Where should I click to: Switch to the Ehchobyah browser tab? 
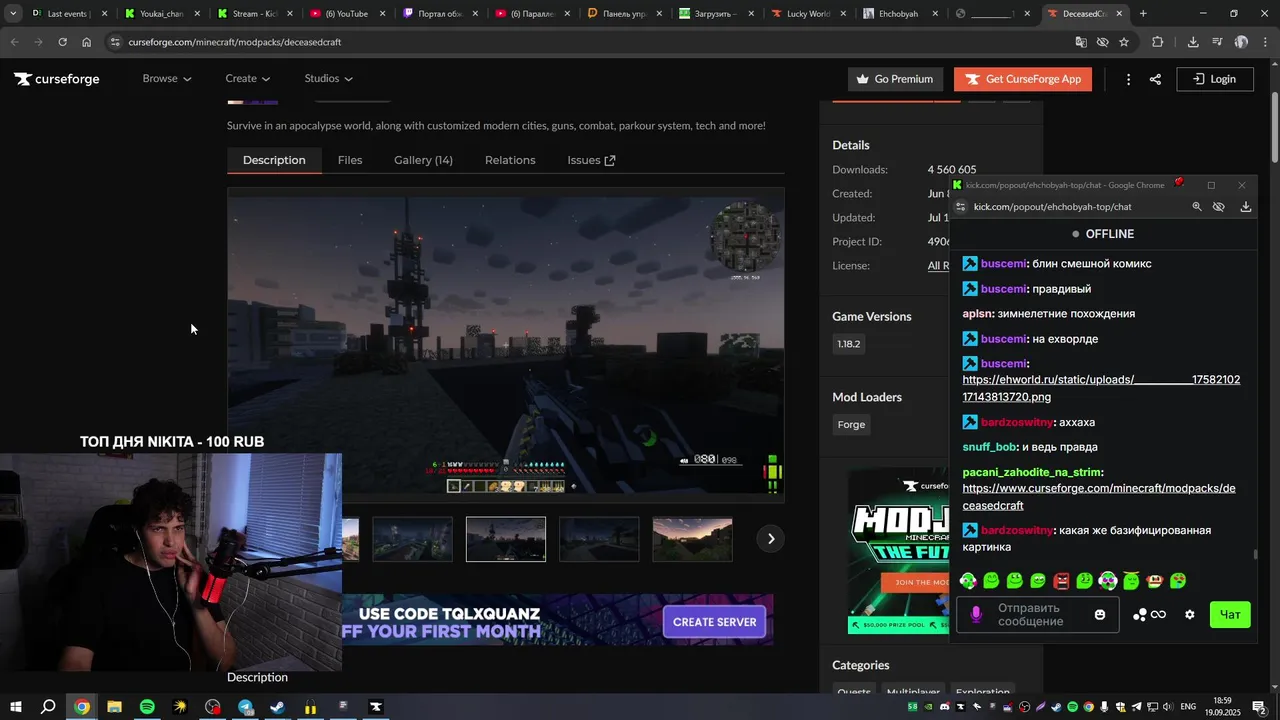(898, 14)
